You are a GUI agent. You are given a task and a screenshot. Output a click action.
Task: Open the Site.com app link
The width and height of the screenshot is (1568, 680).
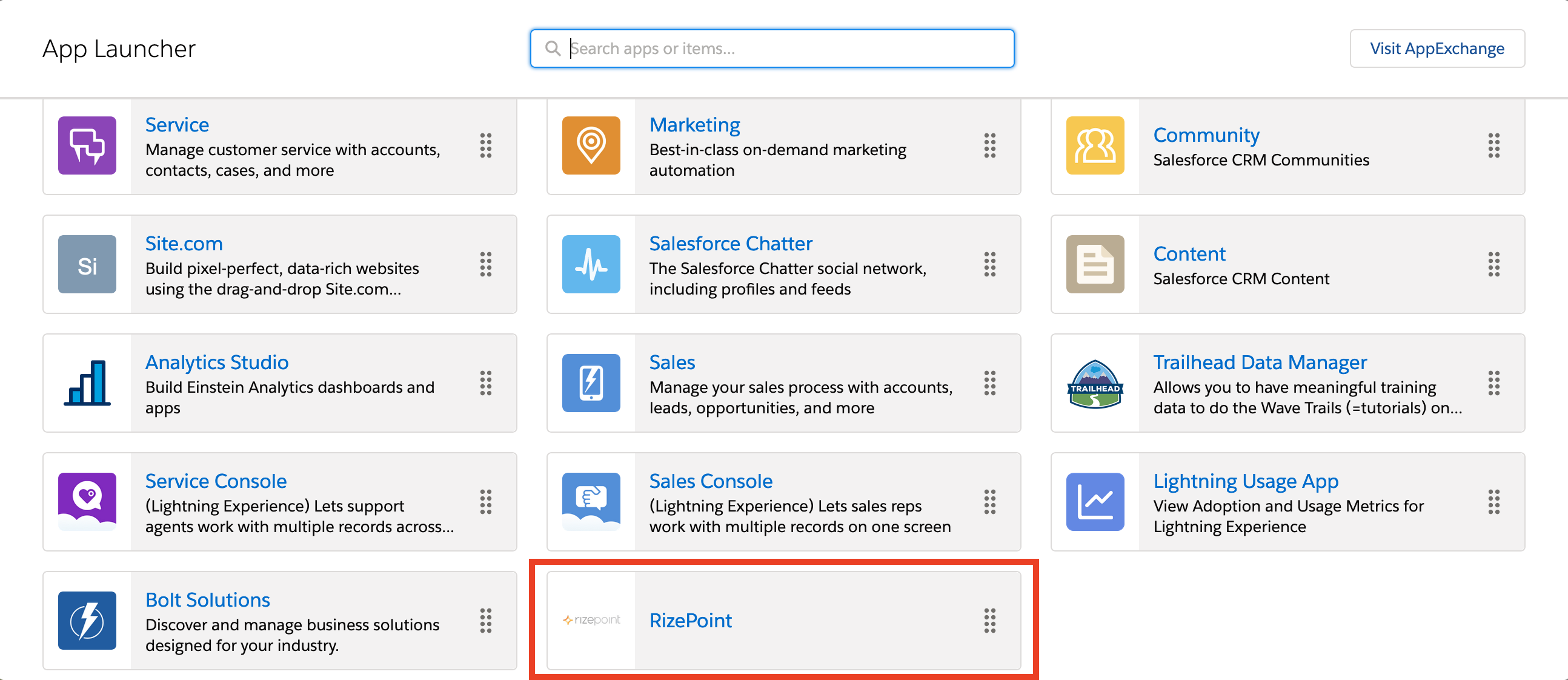(x=184, y=244)
